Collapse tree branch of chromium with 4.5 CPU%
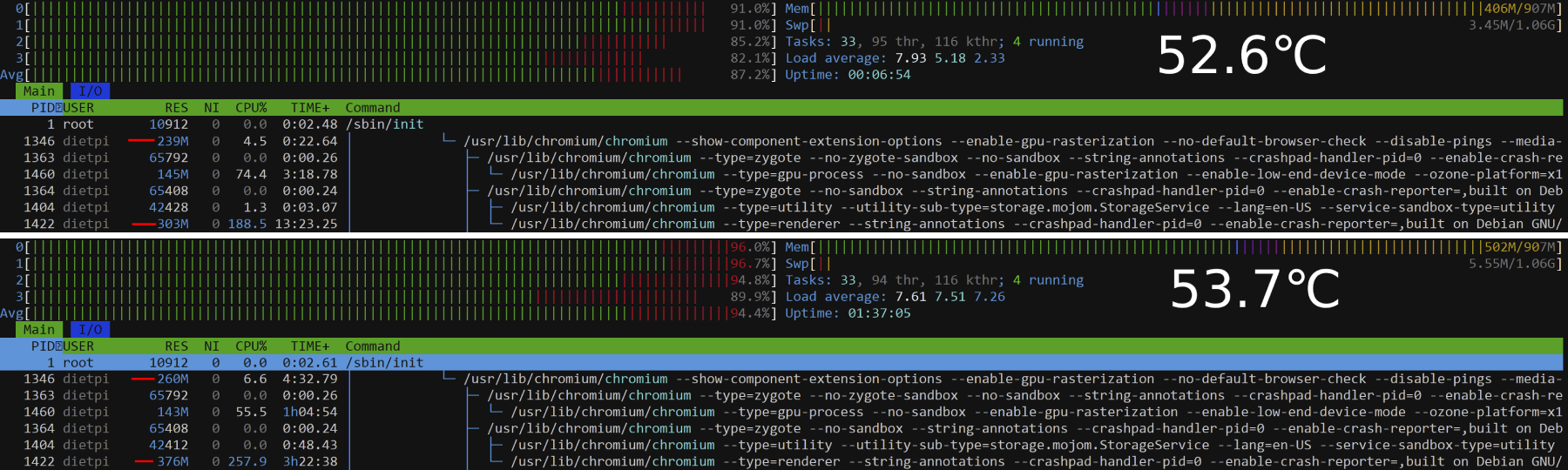Image resolution: width=1568 pixels, height=470 pixels. [449, 141]
